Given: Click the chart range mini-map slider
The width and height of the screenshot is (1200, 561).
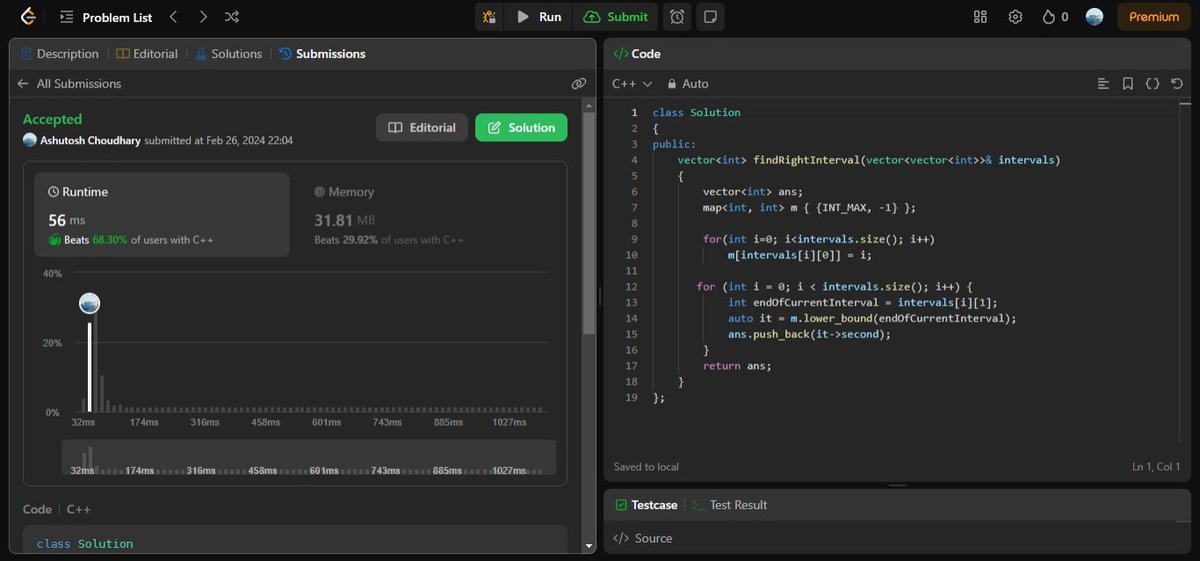Looking at the screenshot, I should click(308, 459).
